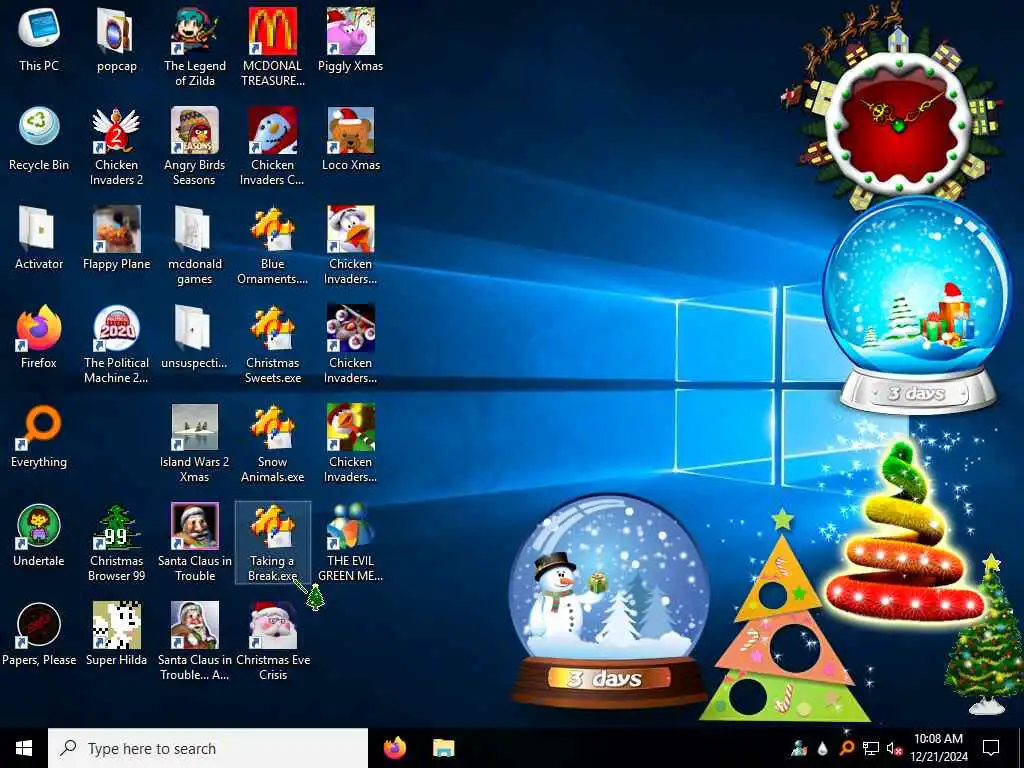This screenshot has height=768, width=1024.
Task: Click the muted volume tray icon
Action: point(894,748)
